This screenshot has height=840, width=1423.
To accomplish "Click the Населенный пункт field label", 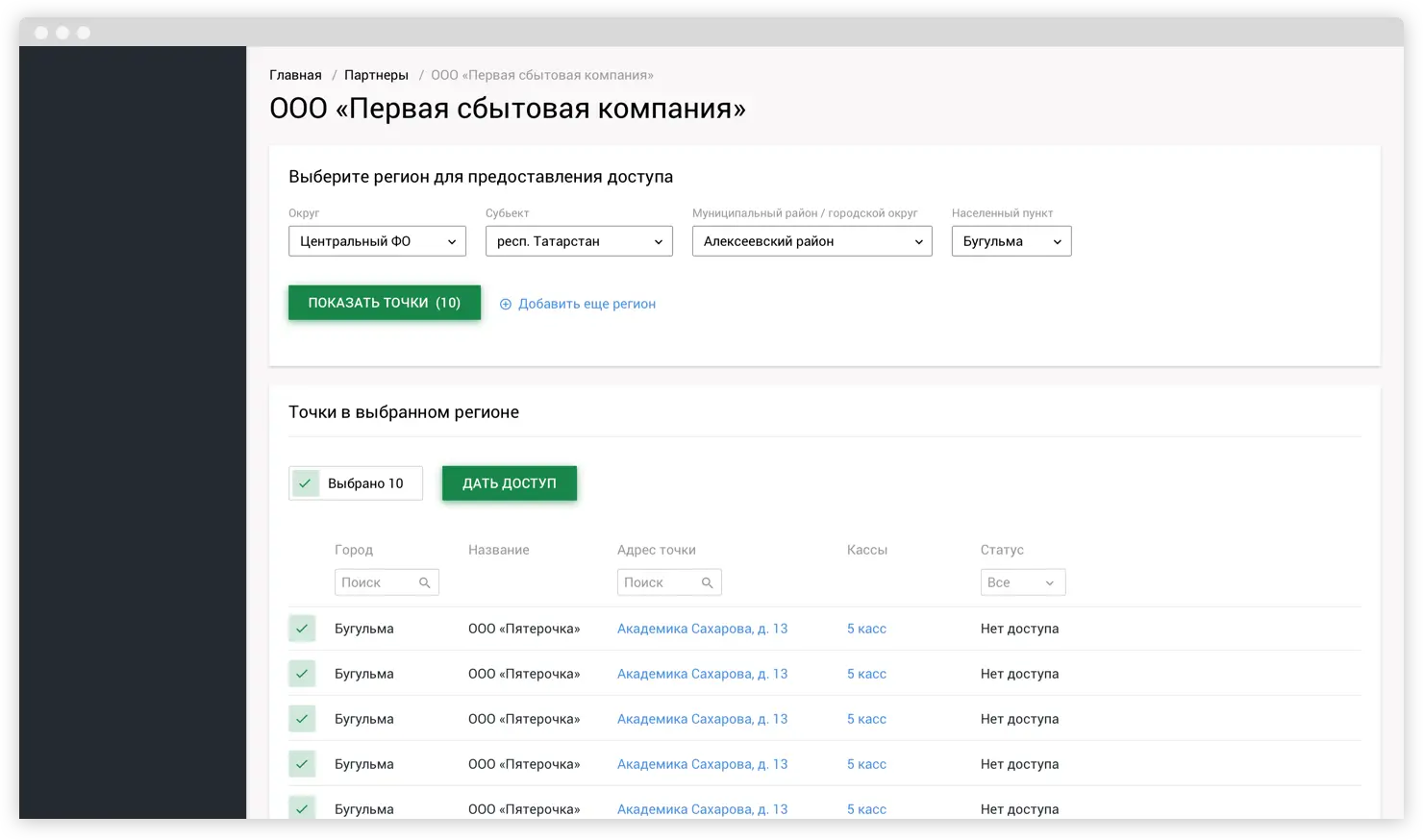I will pyautogui.click(x=1002, y=213).
